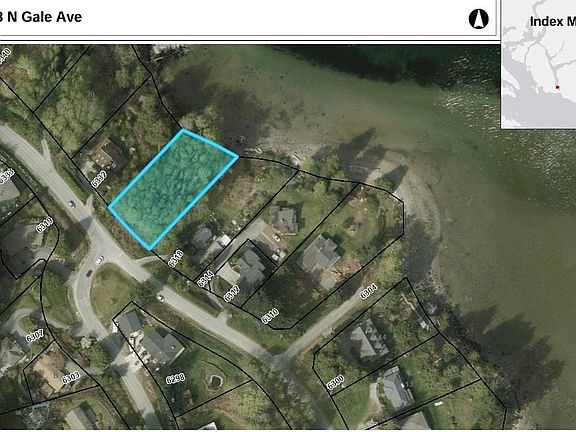Select the 6303 parcel label
The height and width of the screenshot is (432, 576).
pos(71,378)
